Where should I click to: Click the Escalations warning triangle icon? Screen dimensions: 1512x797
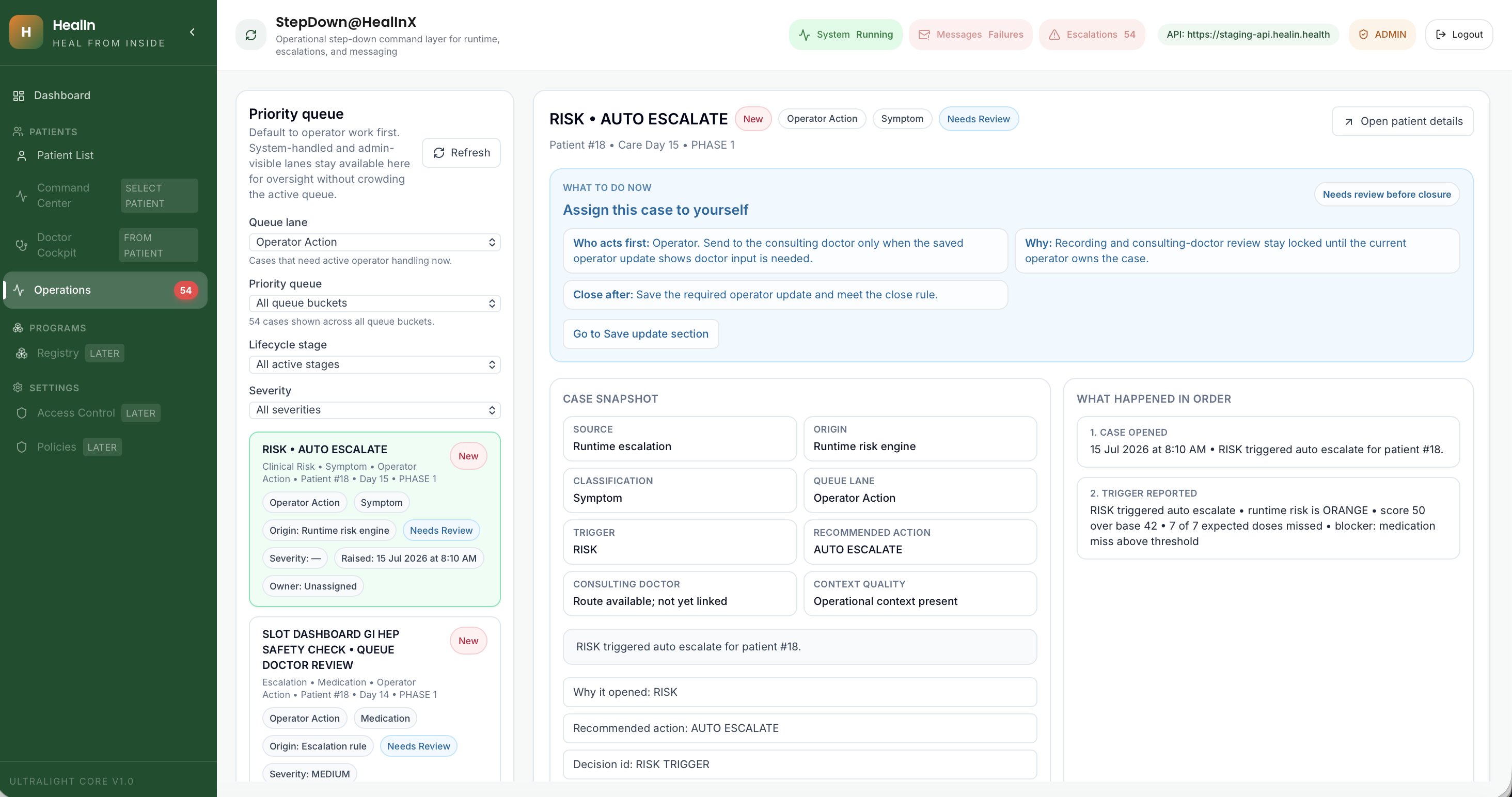1054,35
